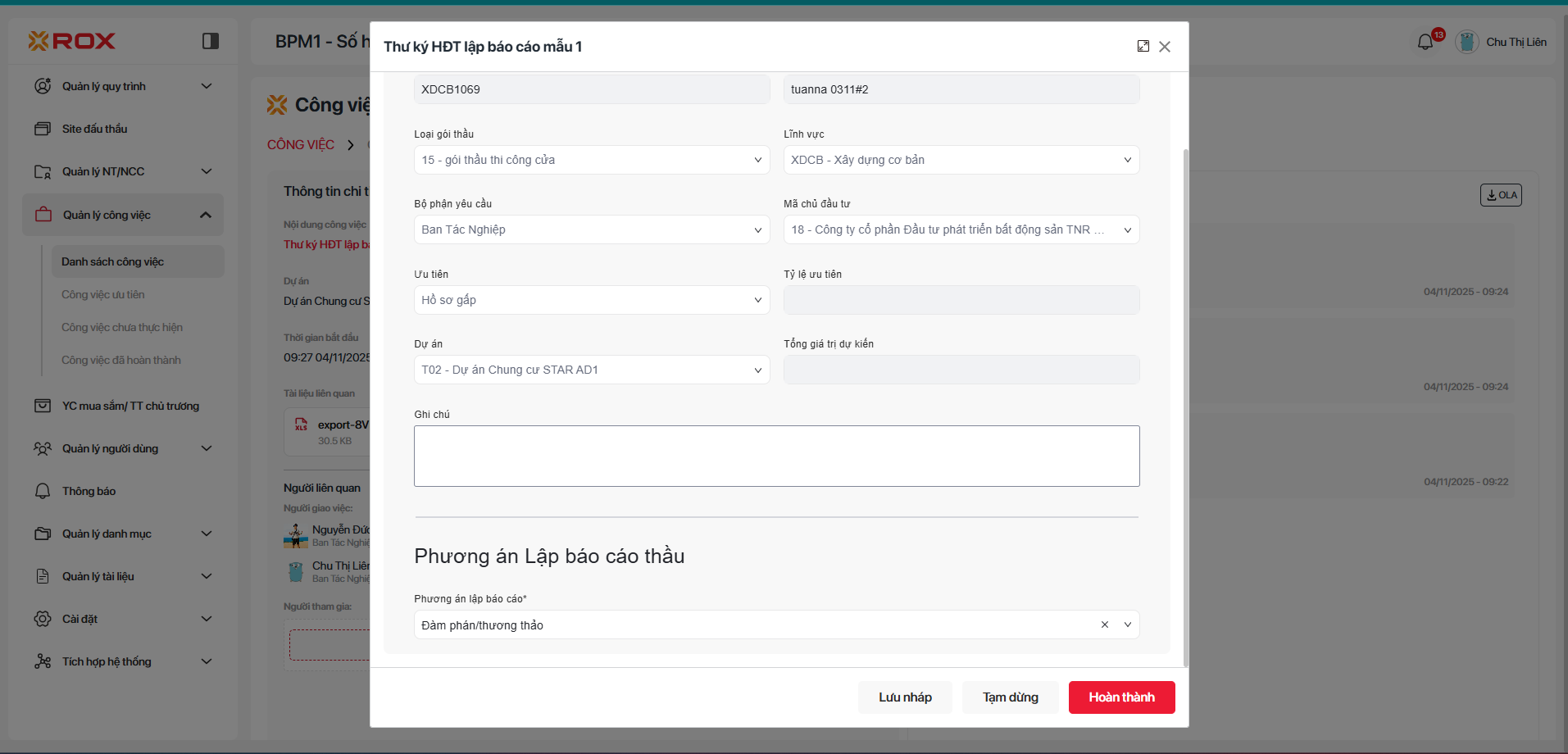Clear the Phương án lập báo cáo selection
Viewport: 1568px width, 754px height.
click(1104, 625)
